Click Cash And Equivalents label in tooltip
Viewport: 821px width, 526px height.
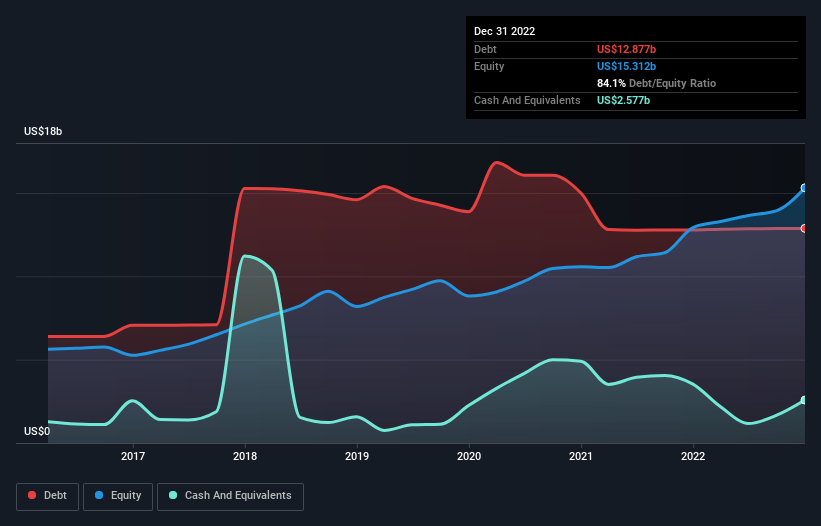[x=527, y=100]
